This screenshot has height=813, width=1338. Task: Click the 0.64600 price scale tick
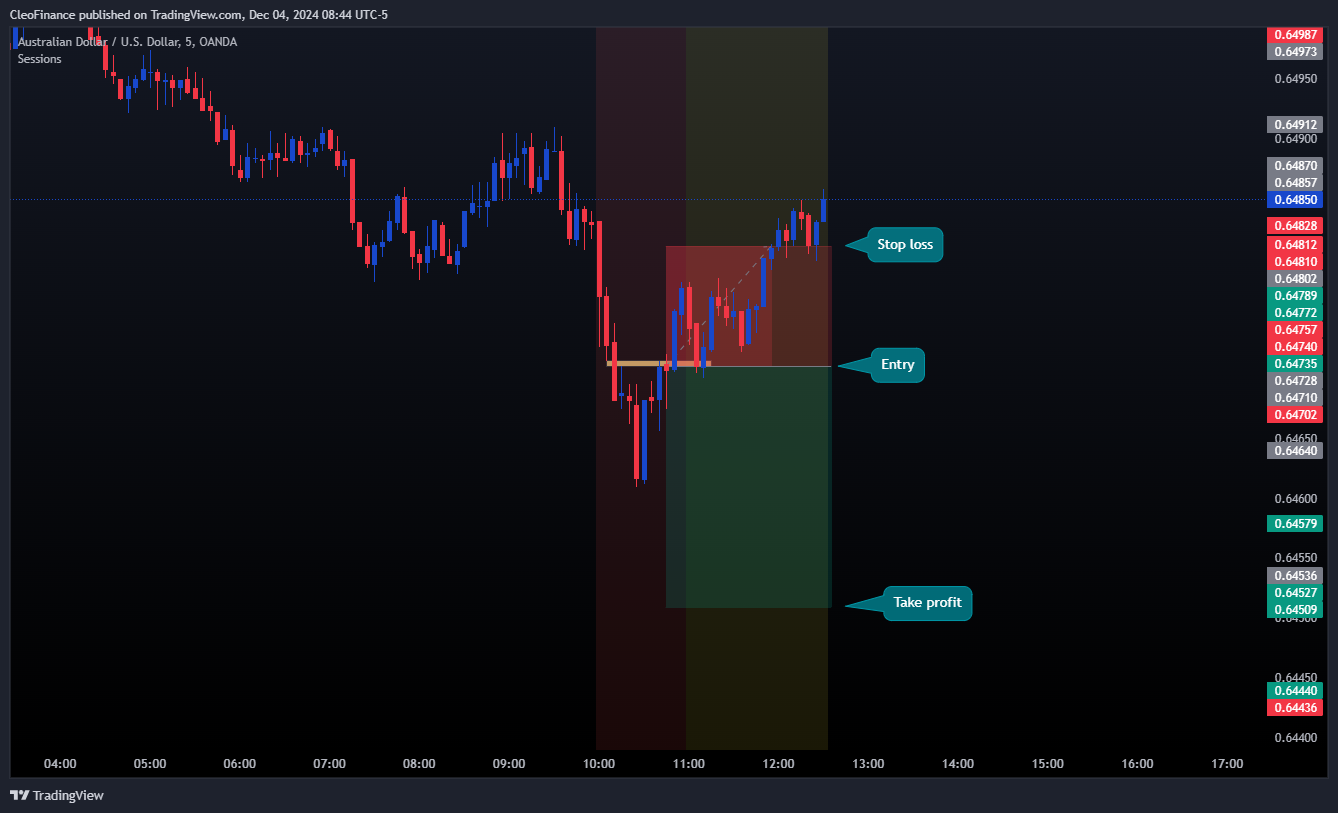[x=1295, y=499]
